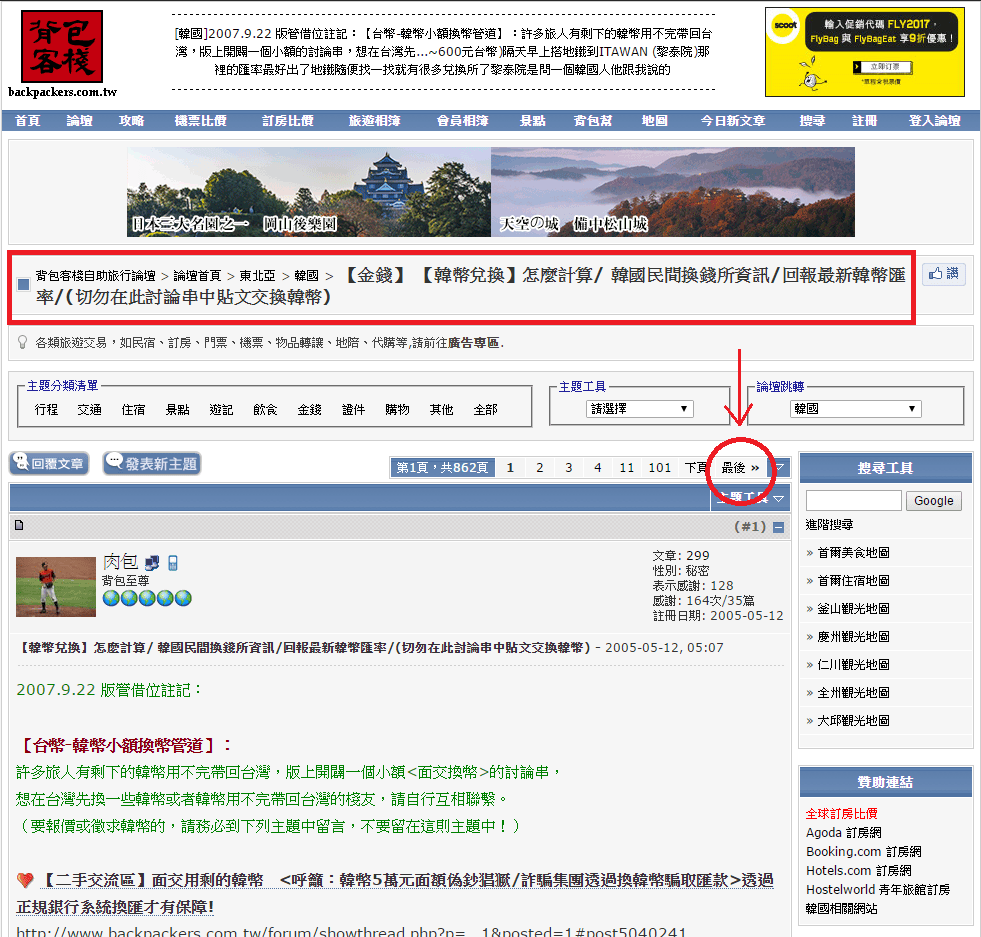The image size is (981, 937).
Task: Toggle the thread subscription checkbox icon
Action: point(23,284)
